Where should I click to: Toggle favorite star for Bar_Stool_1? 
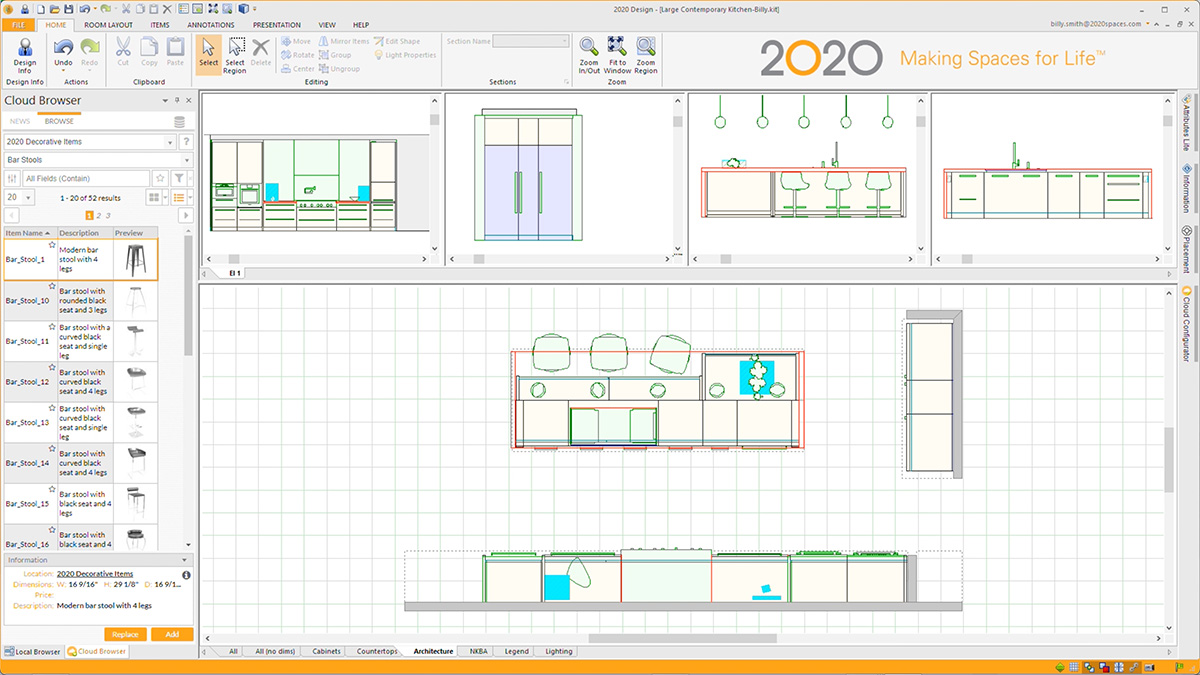52,244
